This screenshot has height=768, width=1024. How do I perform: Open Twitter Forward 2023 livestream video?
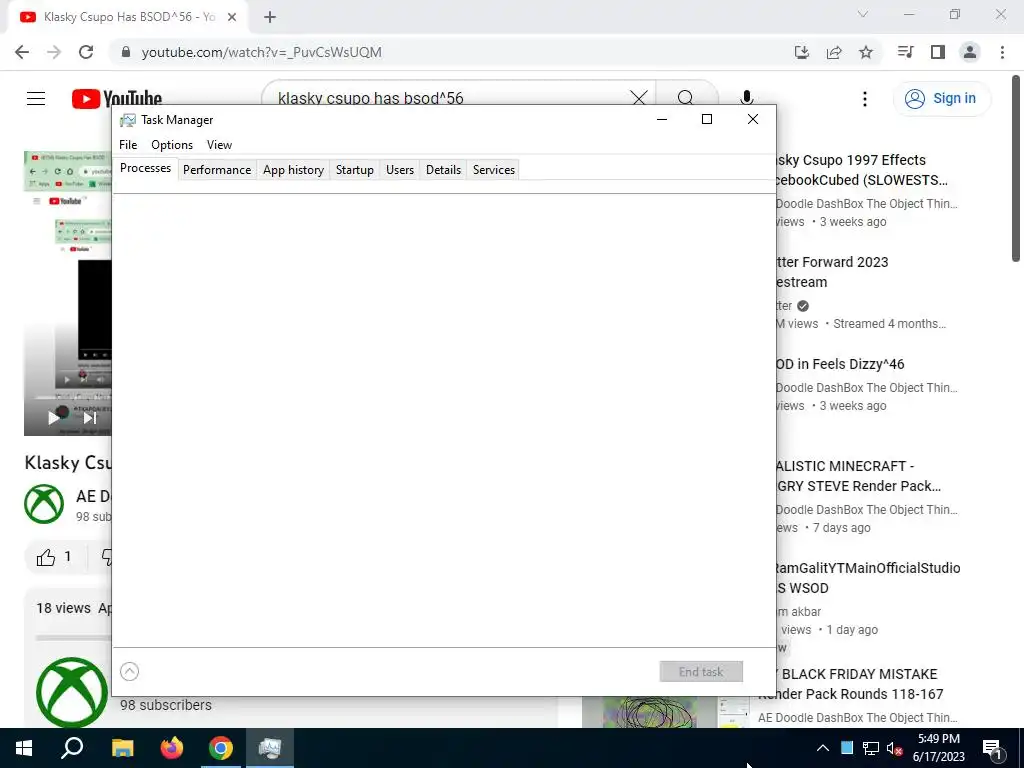click(x=832, y=272)
